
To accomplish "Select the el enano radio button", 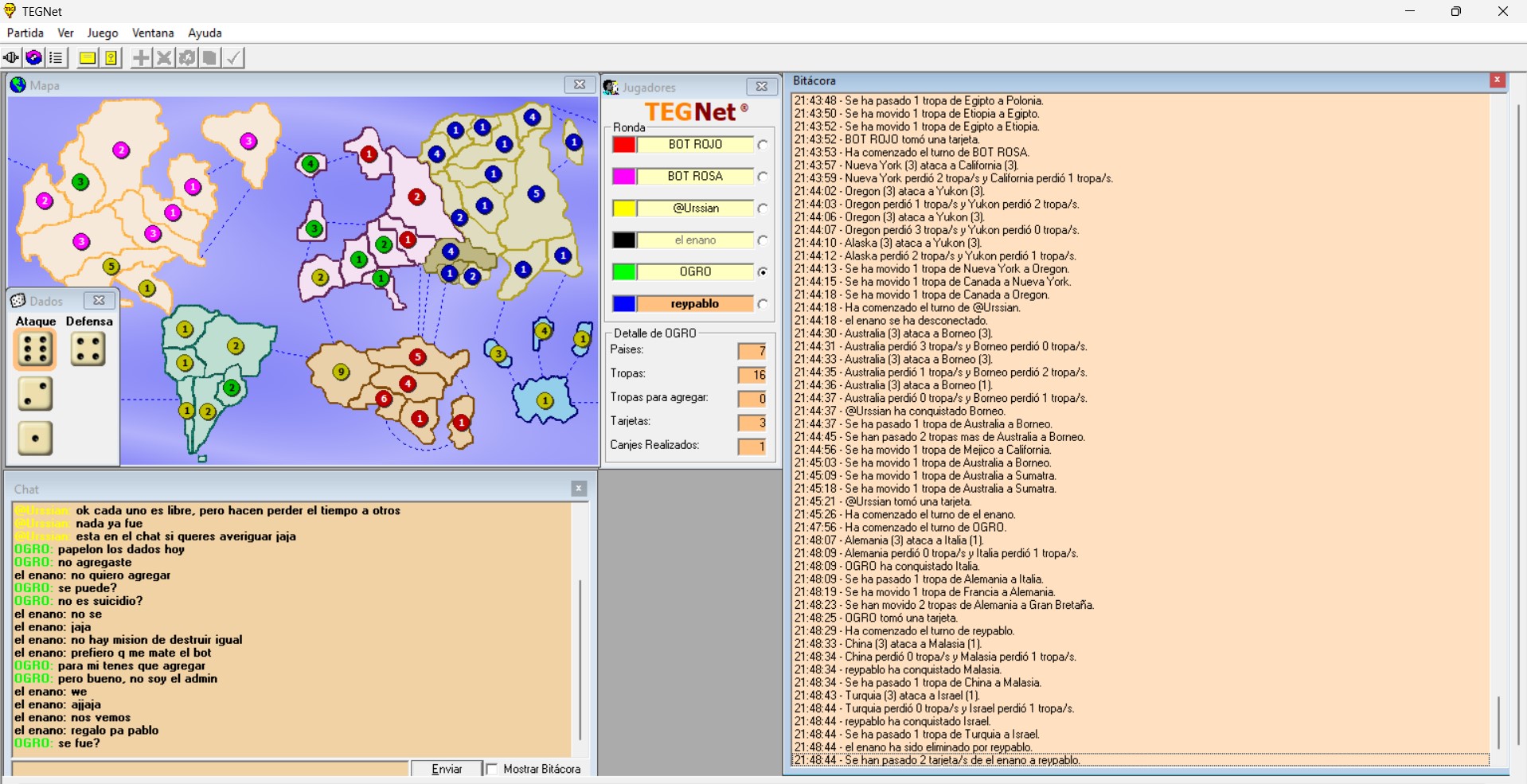I will pyautogui.click(x=763, y=240).
